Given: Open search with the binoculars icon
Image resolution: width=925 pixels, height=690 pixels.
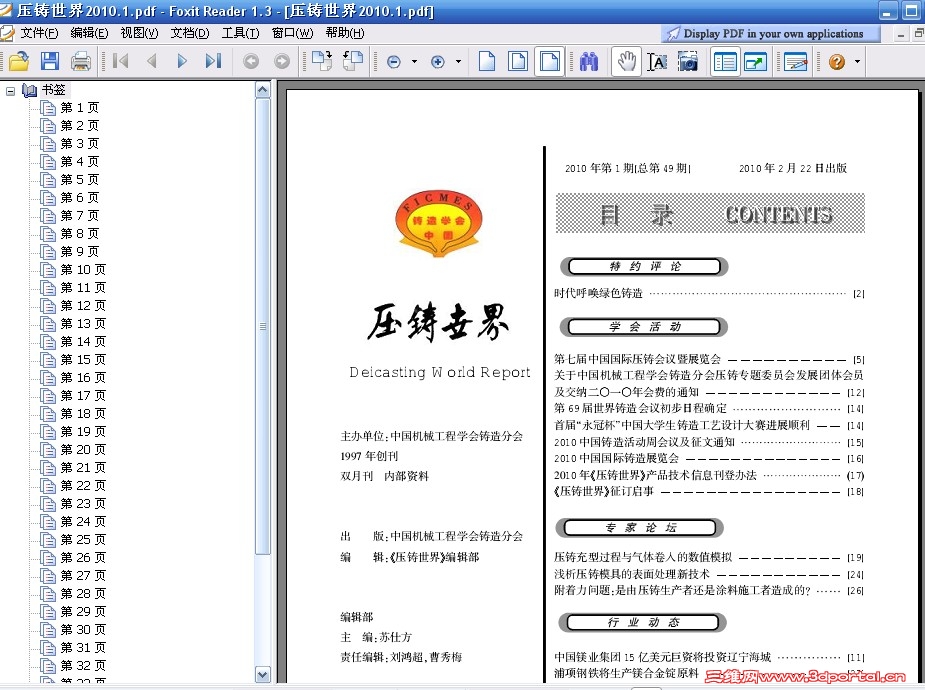Looking at the screenshot, I should point(589,61).
